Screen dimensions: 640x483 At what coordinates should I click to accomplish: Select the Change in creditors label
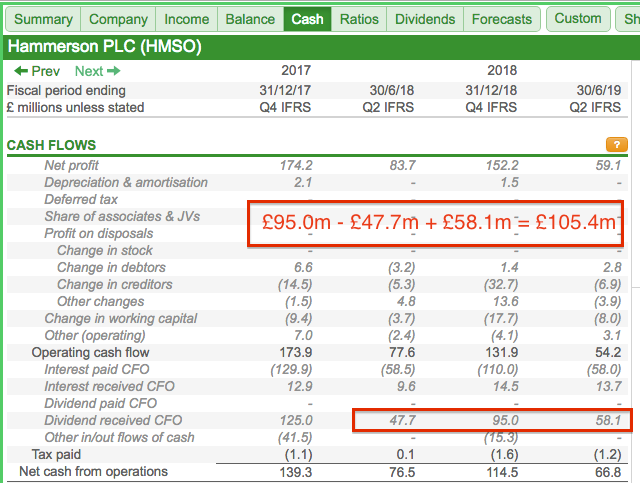114,285
